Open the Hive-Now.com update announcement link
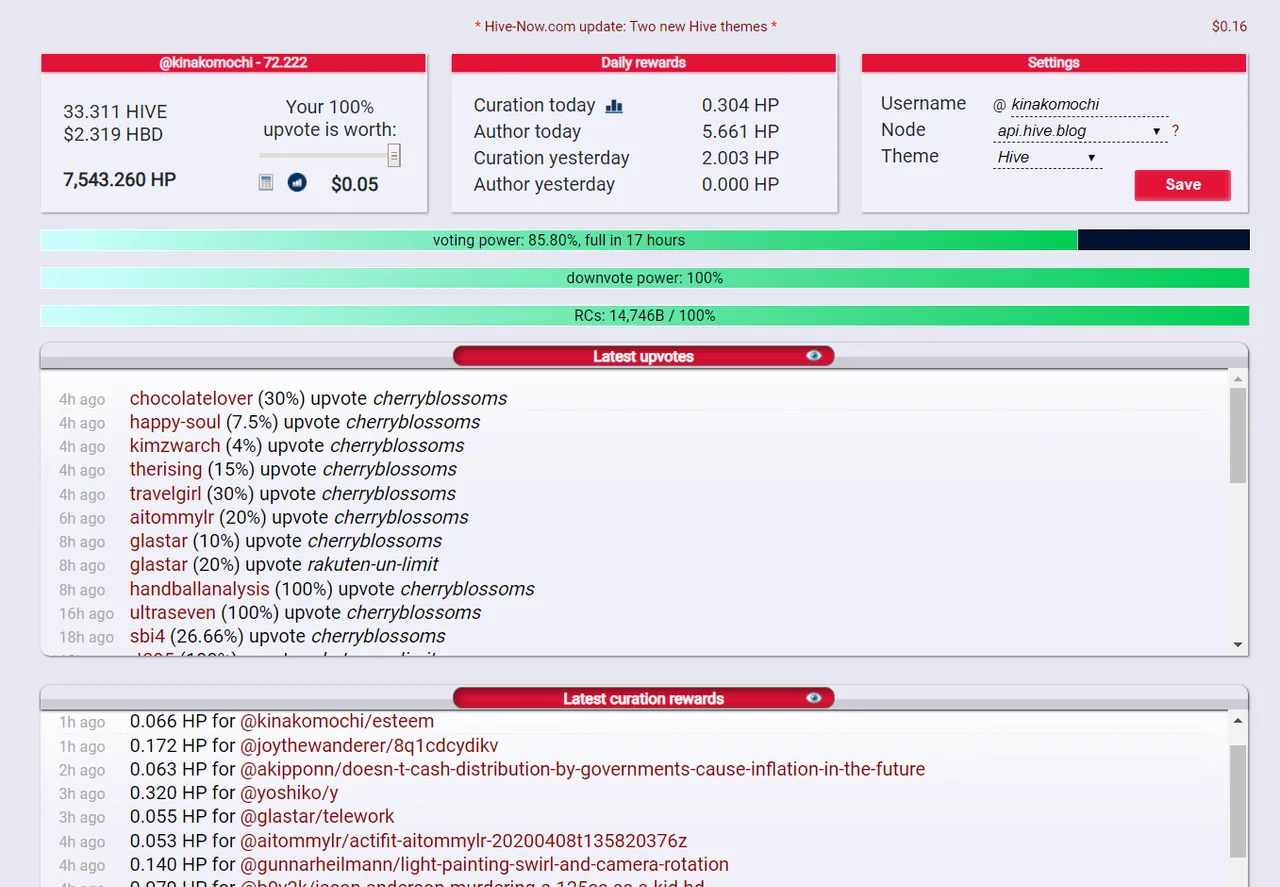The image size is (1280, 887). (x=626, y=27)
